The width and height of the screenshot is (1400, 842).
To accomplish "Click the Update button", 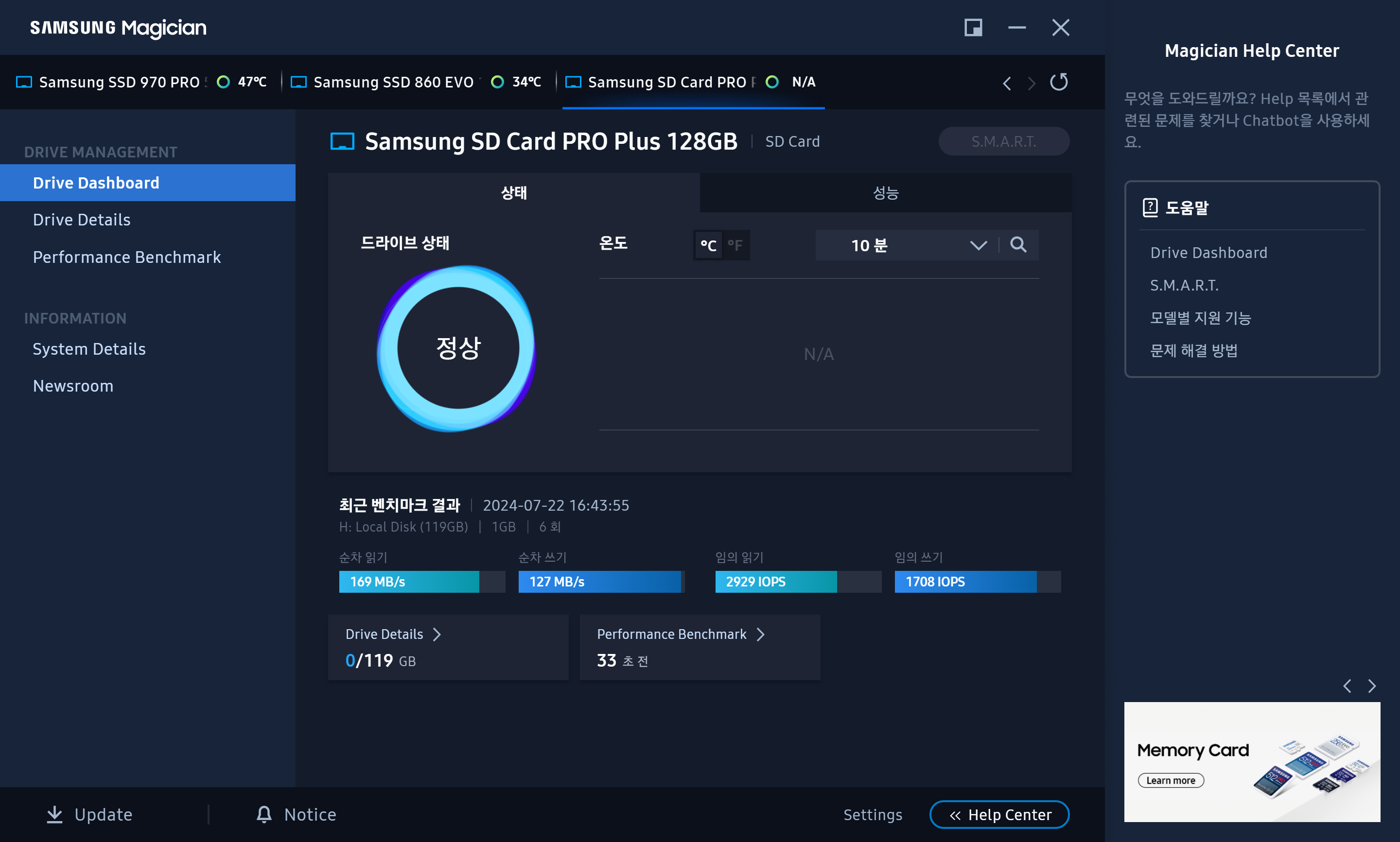I will tap(89, 814).
